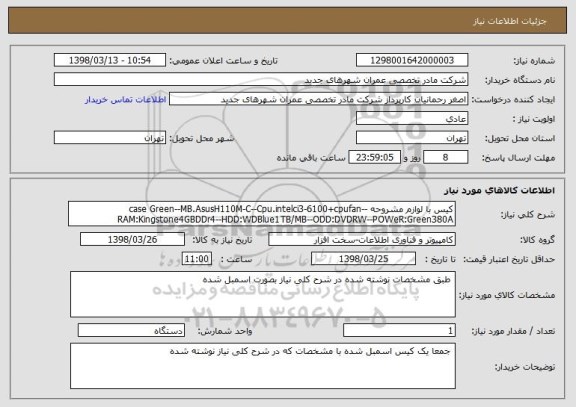Select the quantity field showing 1
The image size is (576, 407).
(x=399, y=331)
